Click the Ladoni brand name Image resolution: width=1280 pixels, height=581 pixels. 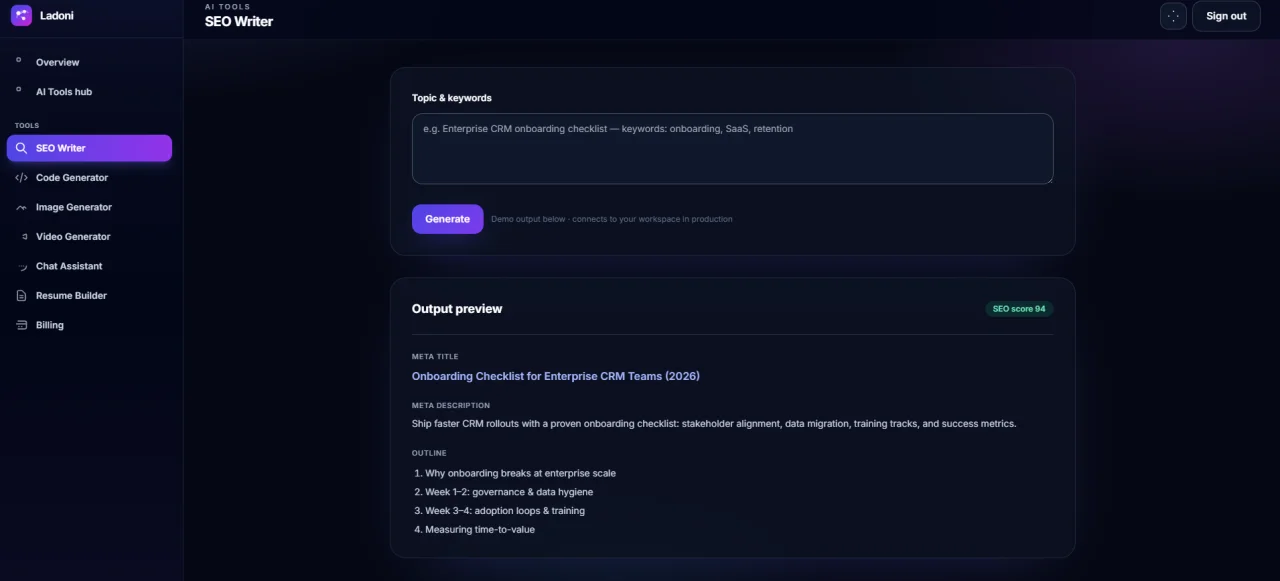coord(57,16)
